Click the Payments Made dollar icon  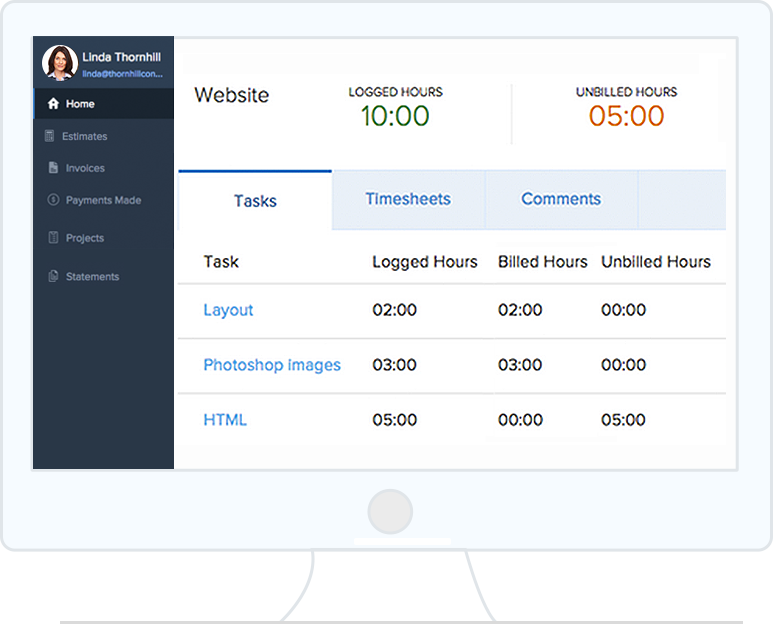point(53,200)
